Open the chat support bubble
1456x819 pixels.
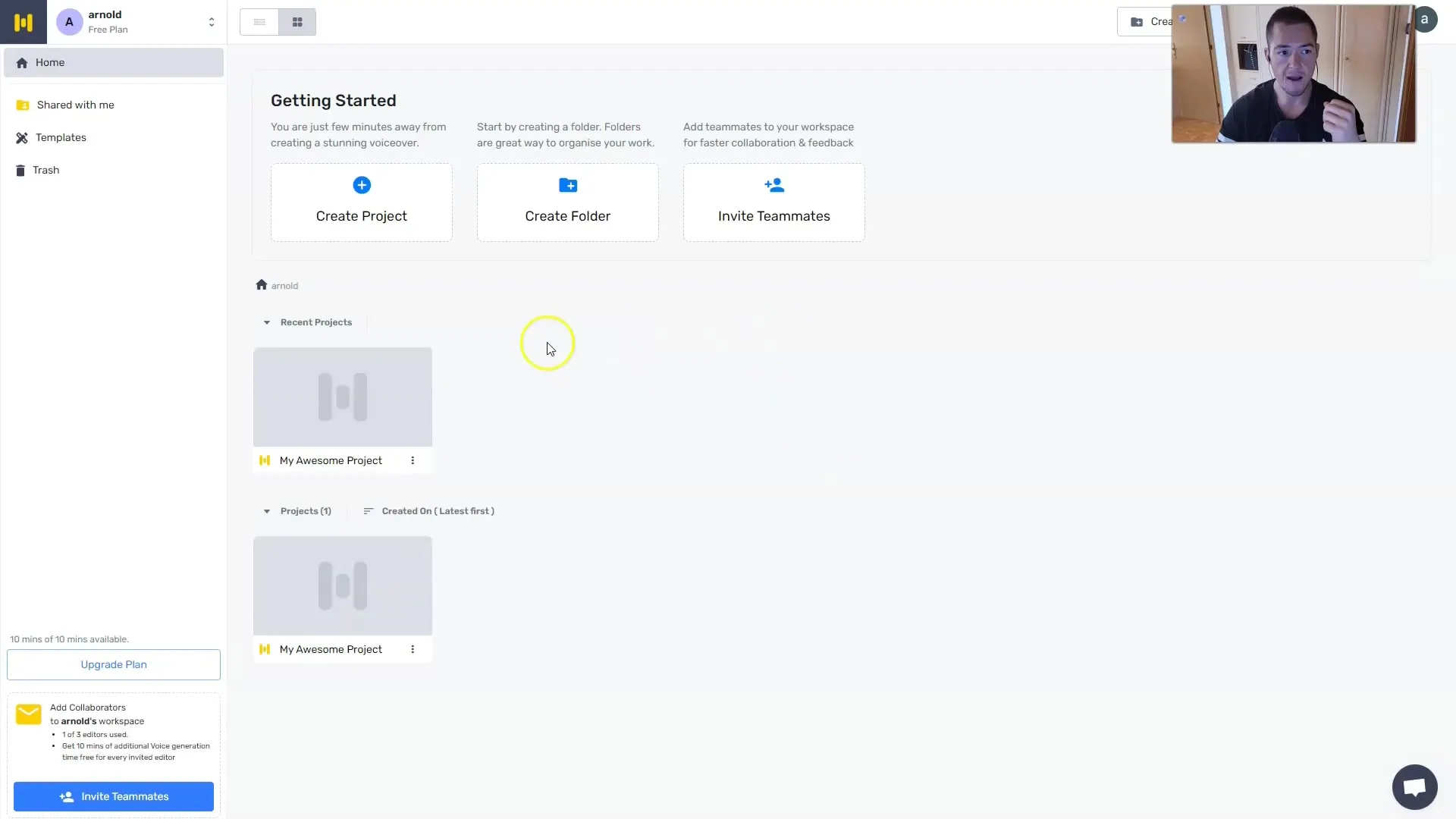point(1415,788)
